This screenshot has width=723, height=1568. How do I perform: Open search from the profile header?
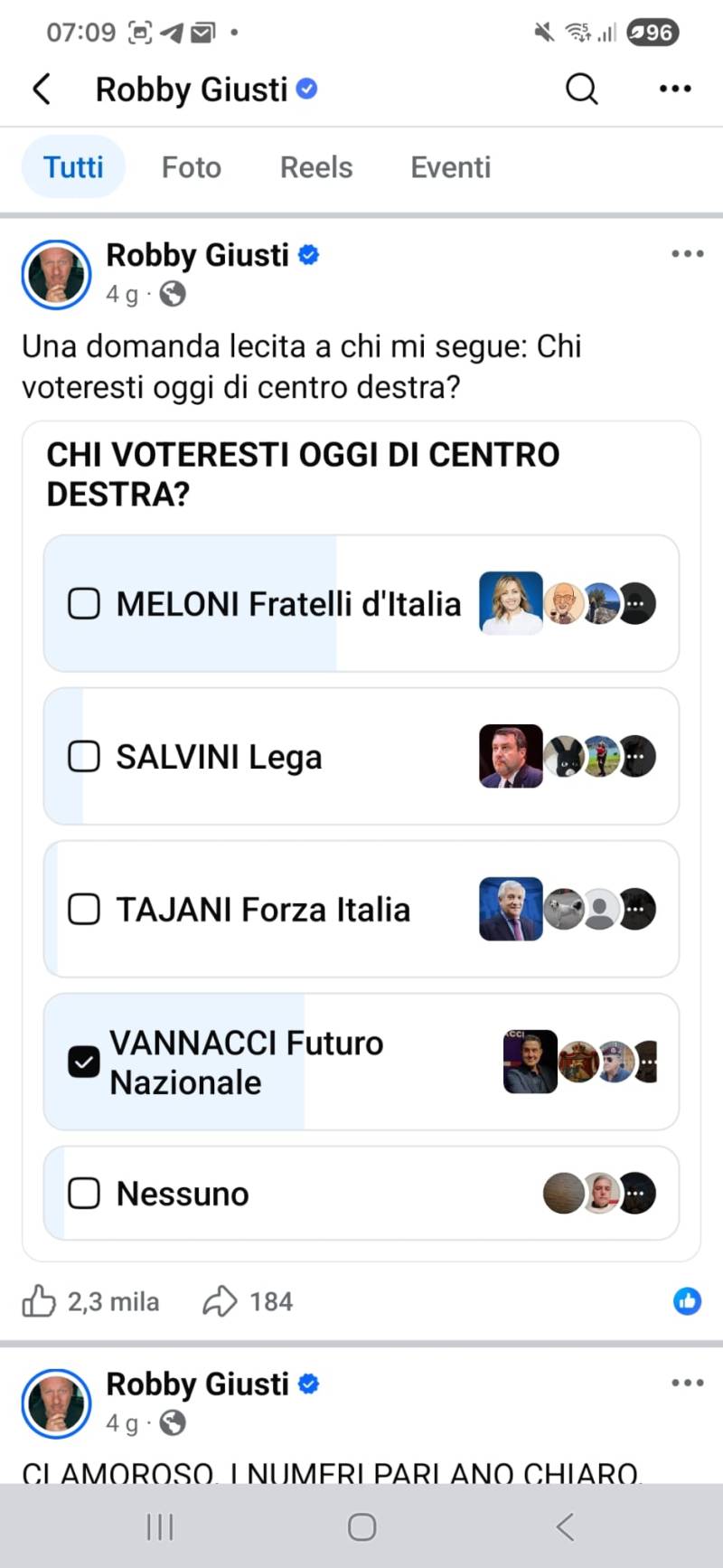pyautogui.click(x=581, y=89)
